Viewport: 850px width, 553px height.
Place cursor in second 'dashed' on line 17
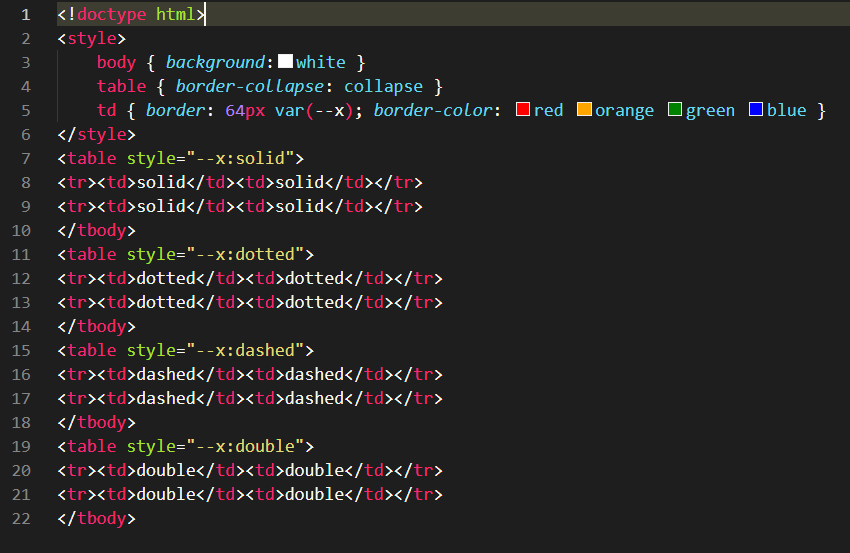314,398
